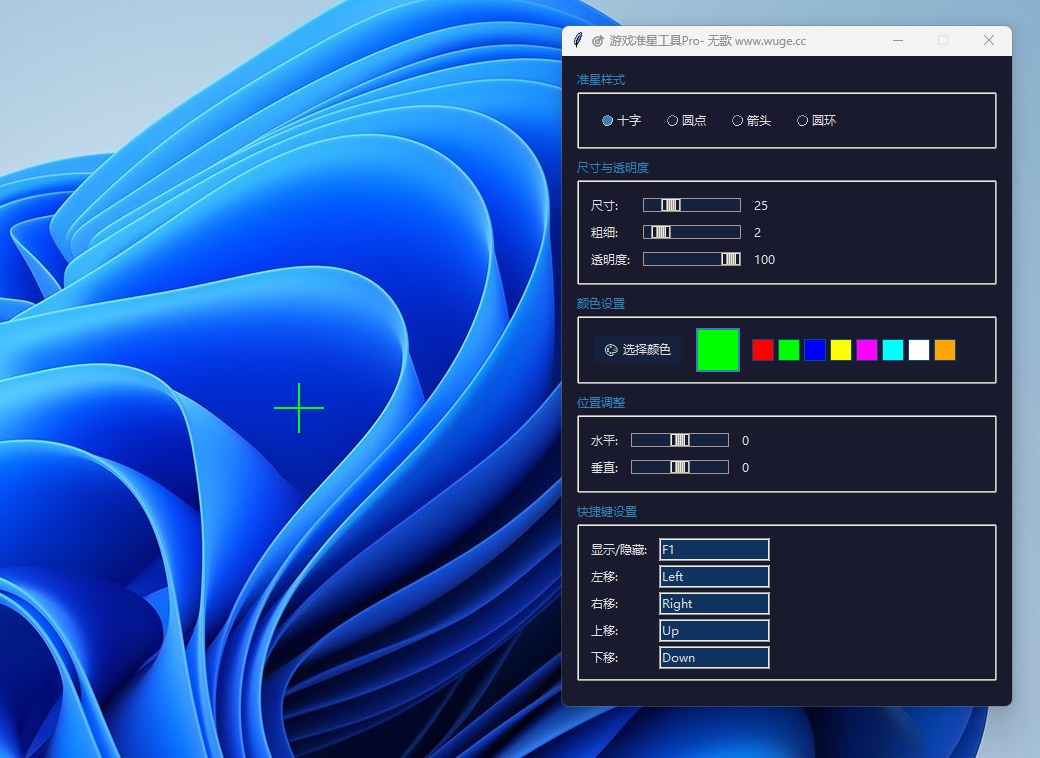Click the 尺寸 size slider handle
The image size is (1040, 758).
671,205
